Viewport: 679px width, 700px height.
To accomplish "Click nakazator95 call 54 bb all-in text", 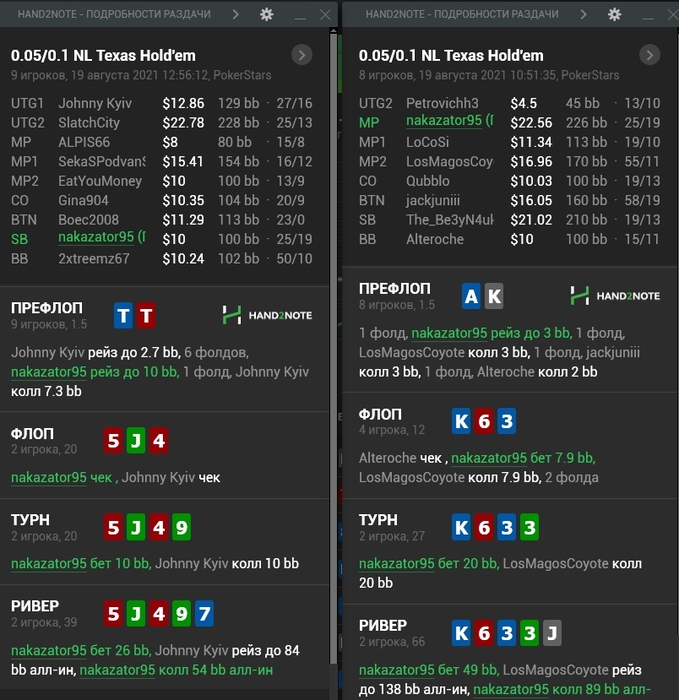I will 176,670.
